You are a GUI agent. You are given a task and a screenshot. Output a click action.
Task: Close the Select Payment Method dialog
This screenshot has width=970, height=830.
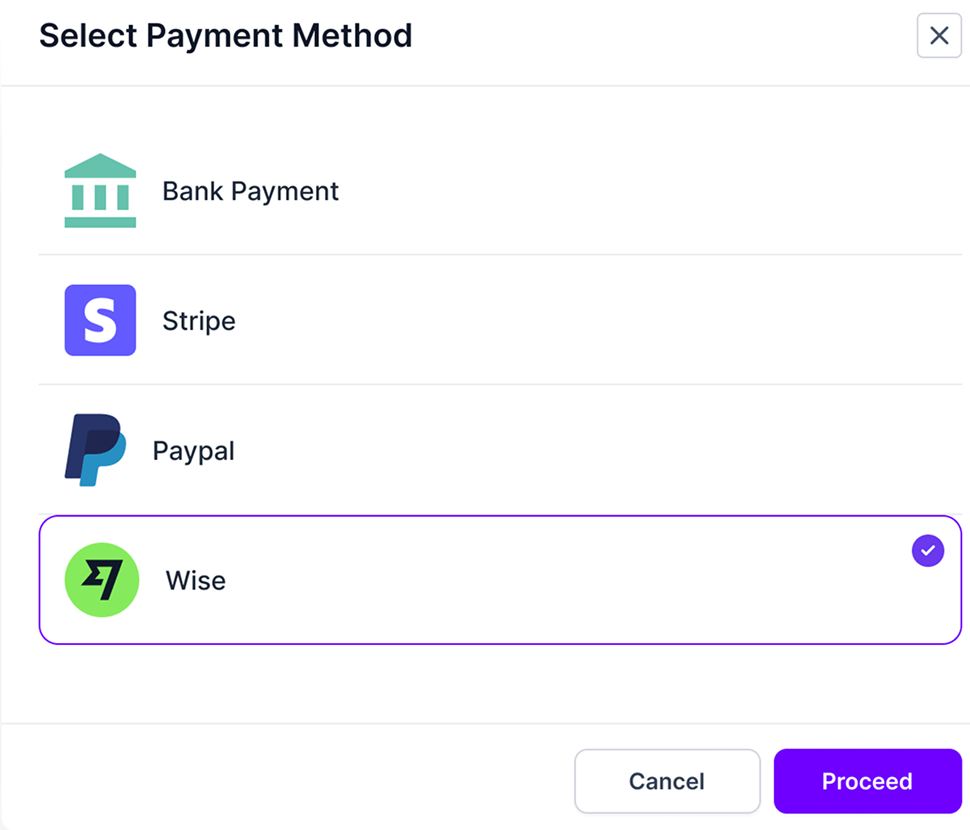[939, 36]
